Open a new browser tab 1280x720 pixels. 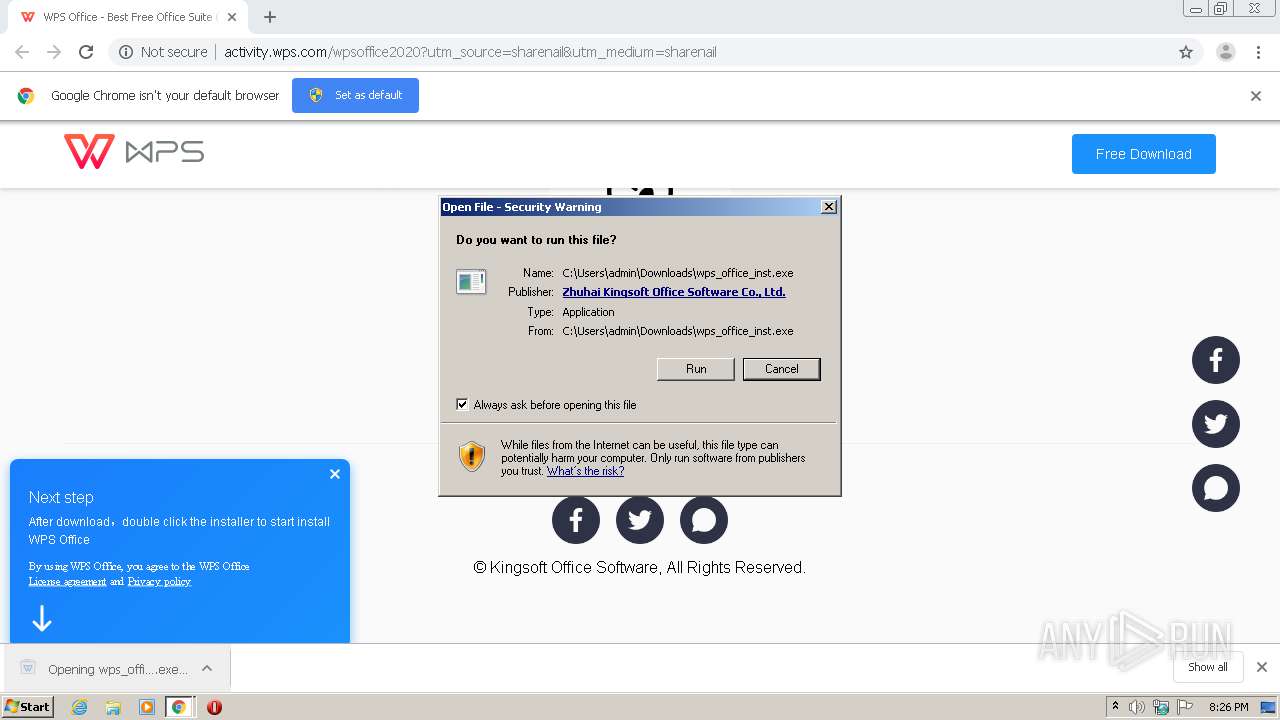point(270,17)
